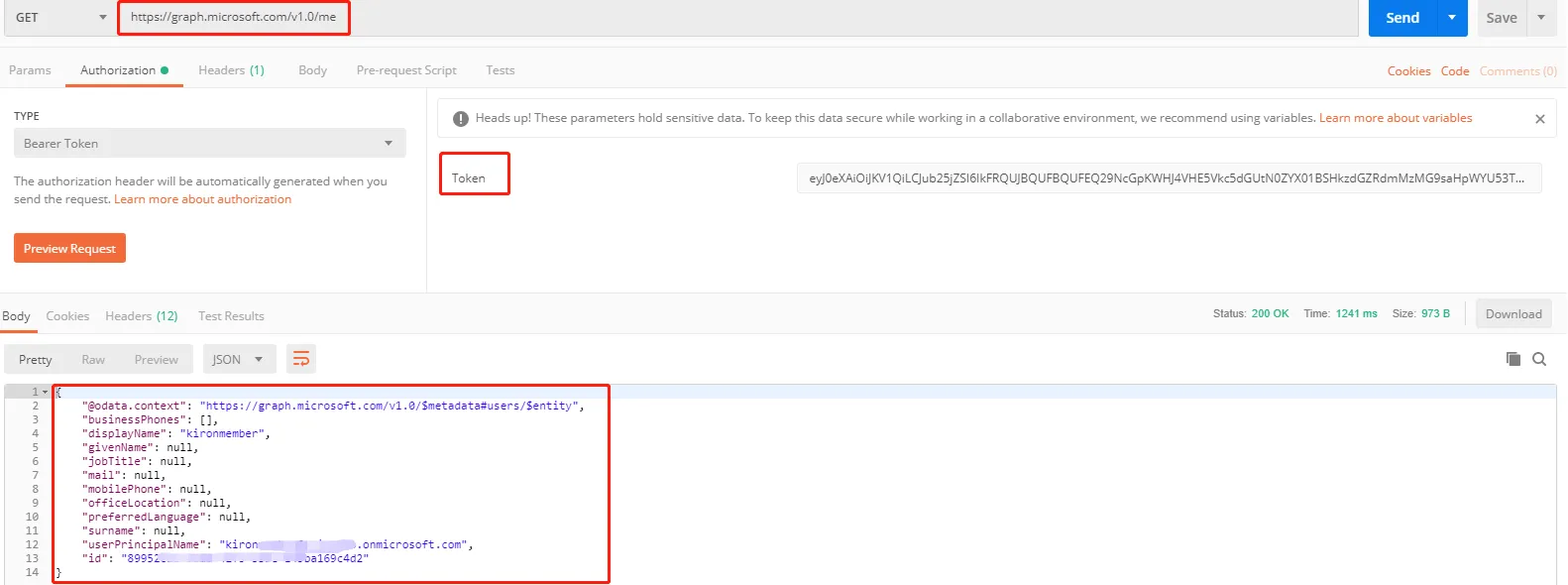This screenshot has height=585, width=1568.
Task: Edit the bearer Token value field
Action: click(x=1169, y=178)
